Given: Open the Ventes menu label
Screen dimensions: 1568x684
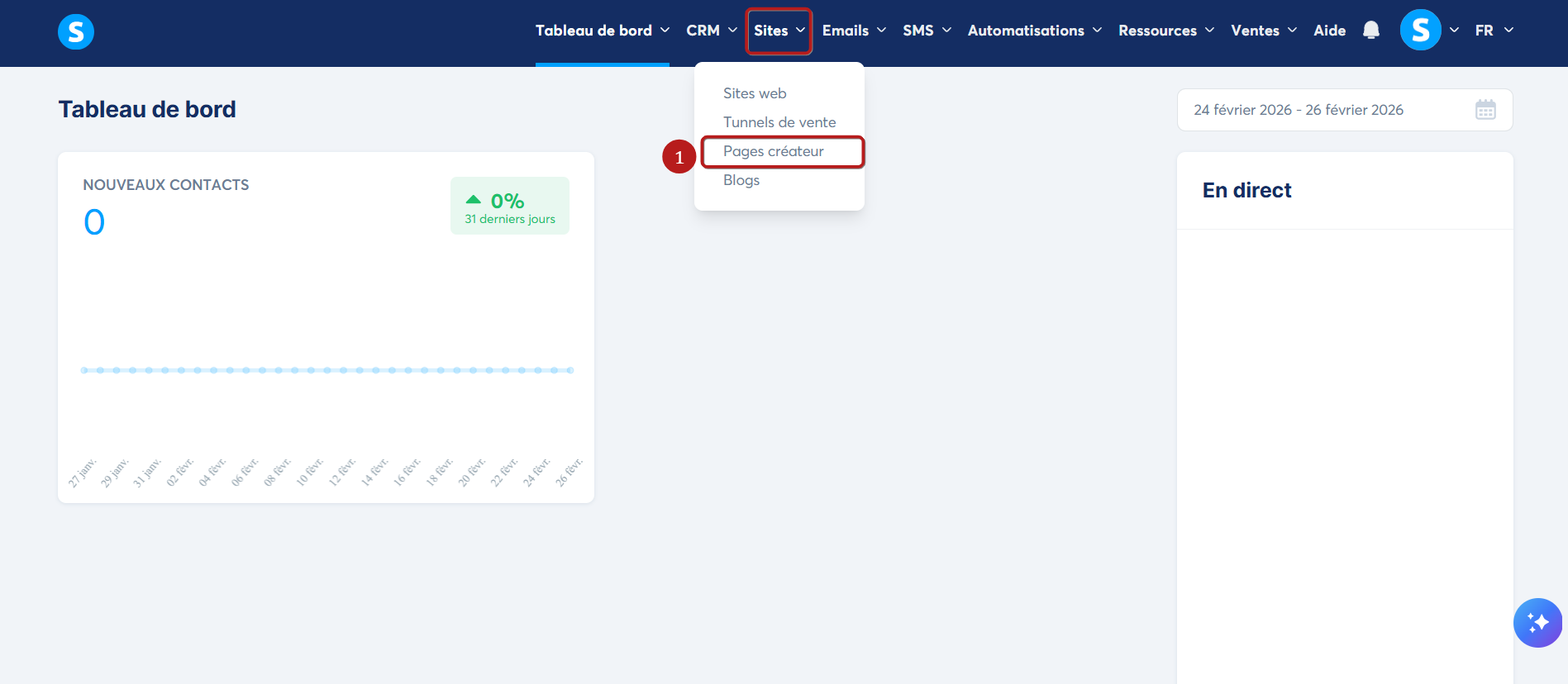Looking at the screenshot, I should tap(1255, 31).
